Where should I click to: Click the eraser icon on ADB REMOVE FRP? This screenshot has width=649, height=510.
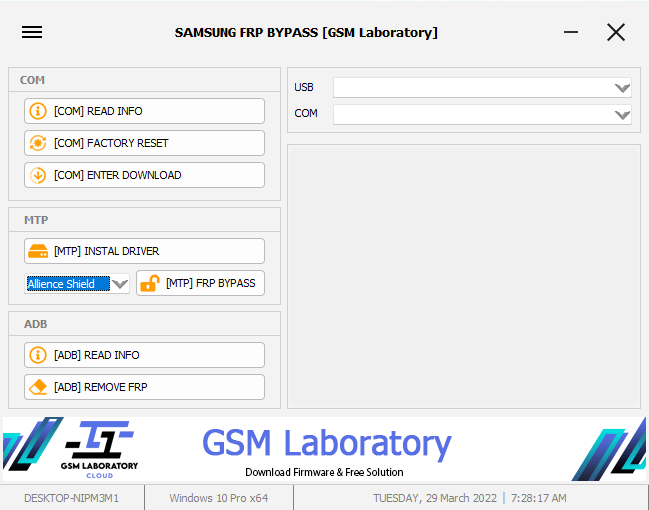tap(38, 387)
